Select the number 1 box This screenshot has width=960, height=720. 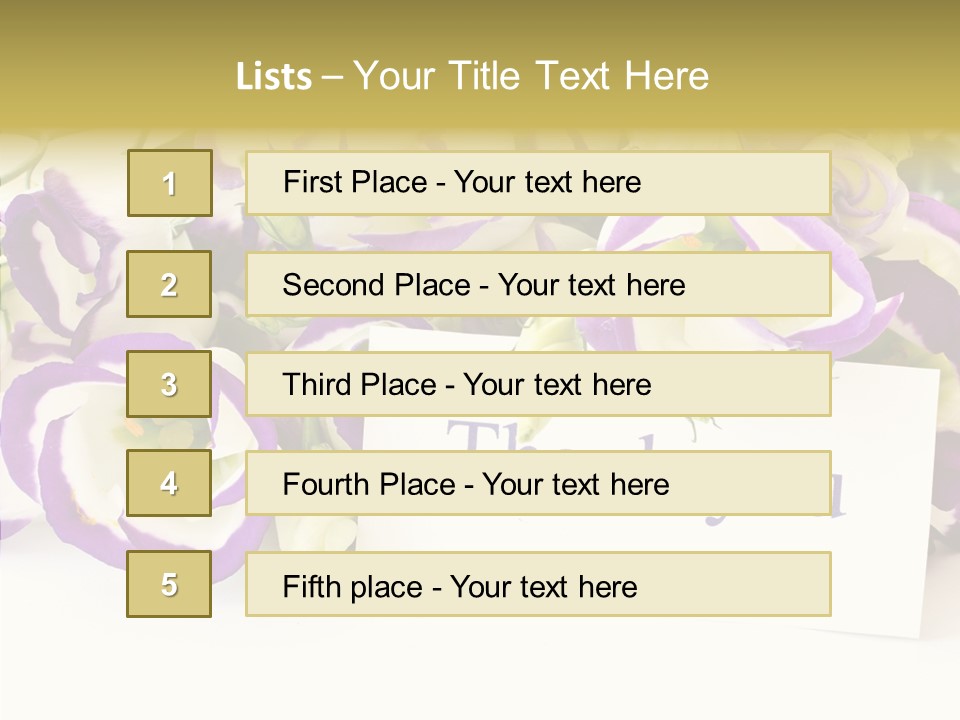pos(170,183)
